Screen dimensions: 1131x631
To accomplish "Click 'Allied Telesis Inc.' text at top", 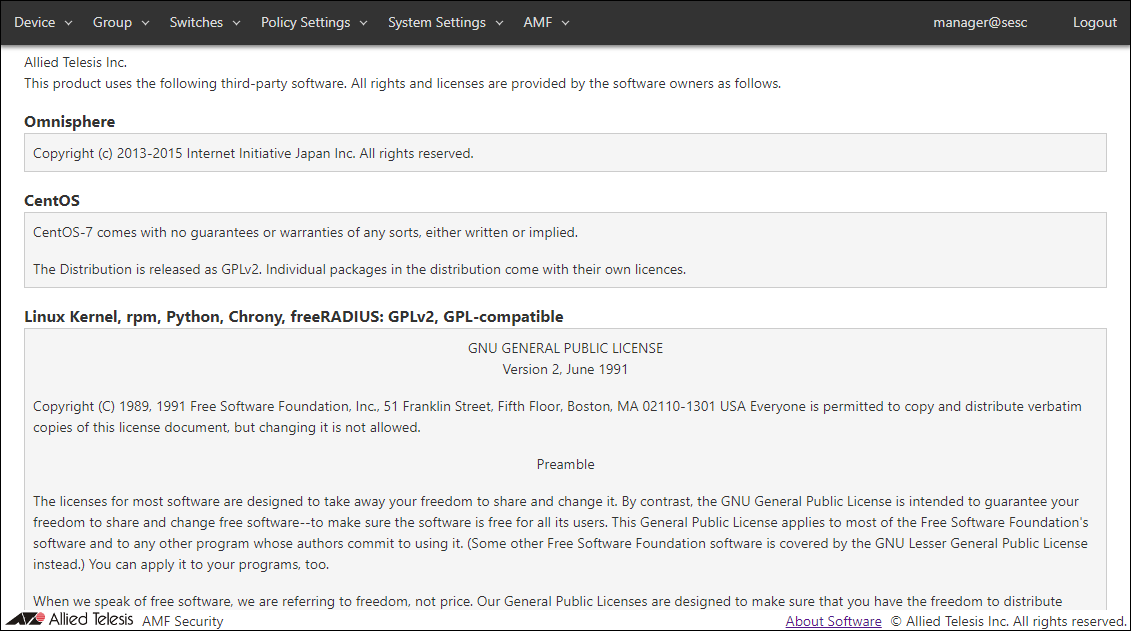I will pos(76,62).
